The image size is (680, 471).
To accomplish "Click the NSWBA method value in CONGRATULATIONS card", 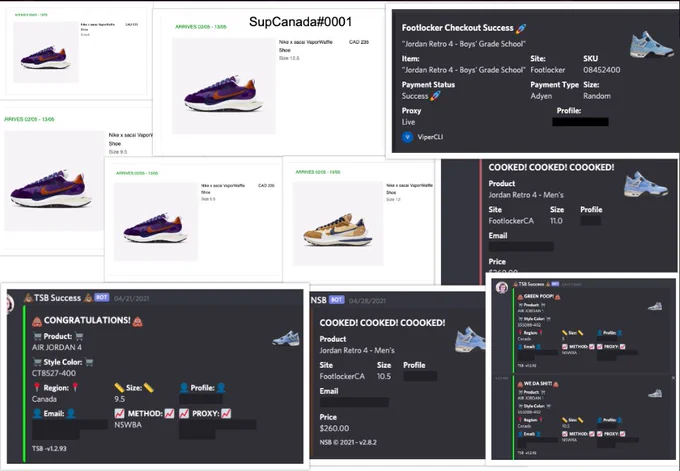I will click(128, 425).
